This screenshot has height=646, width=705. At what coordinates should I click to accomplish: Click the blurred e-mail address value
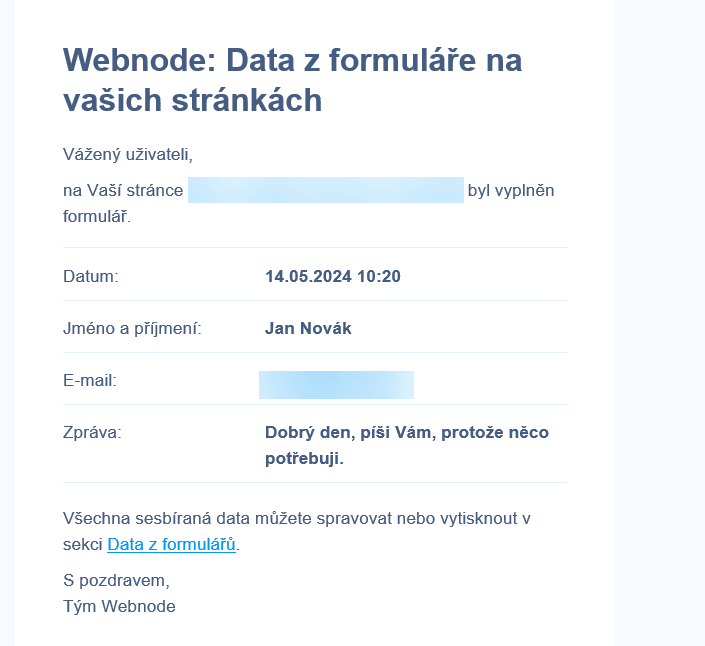point(336,385)
